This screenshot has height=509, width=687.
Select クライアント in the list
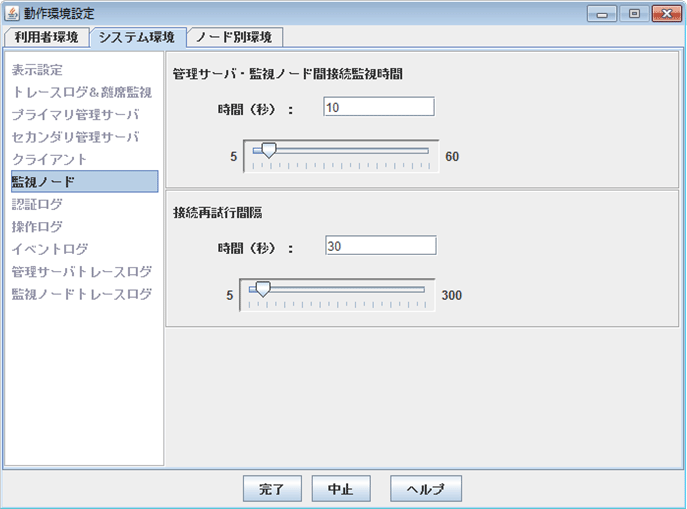pos(50,159)
